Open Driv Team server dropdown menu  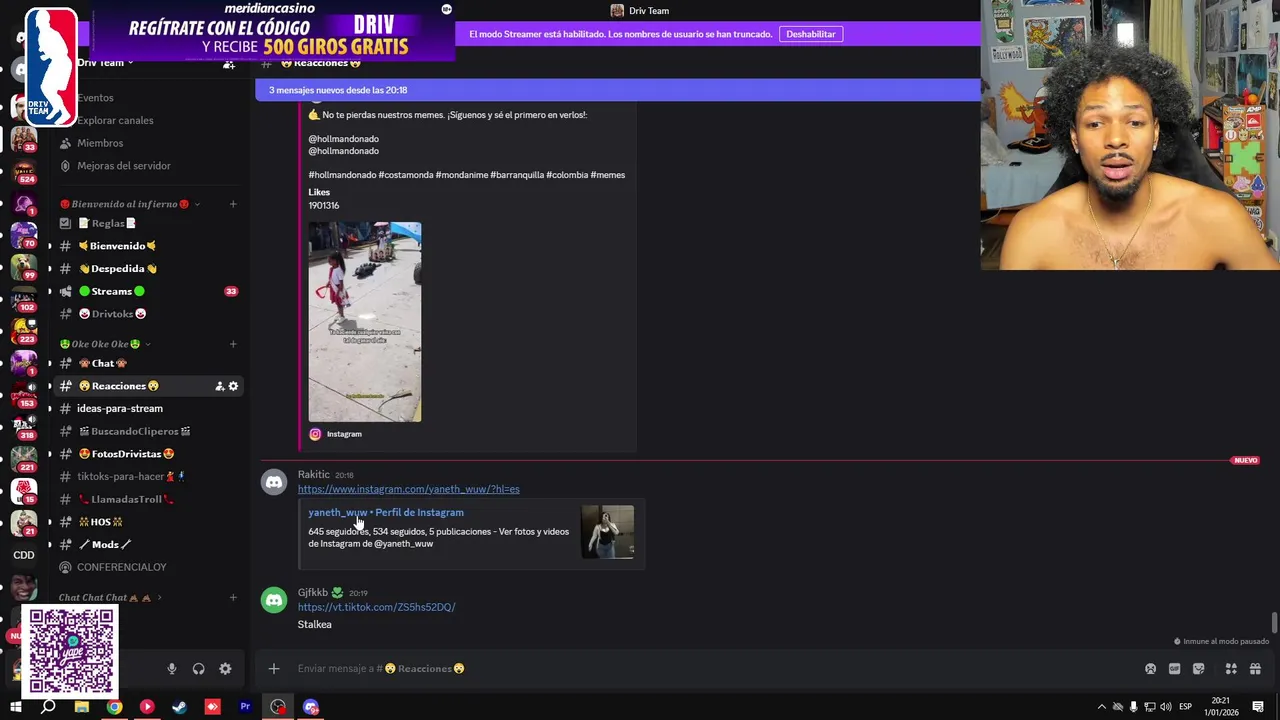point(105,63)
